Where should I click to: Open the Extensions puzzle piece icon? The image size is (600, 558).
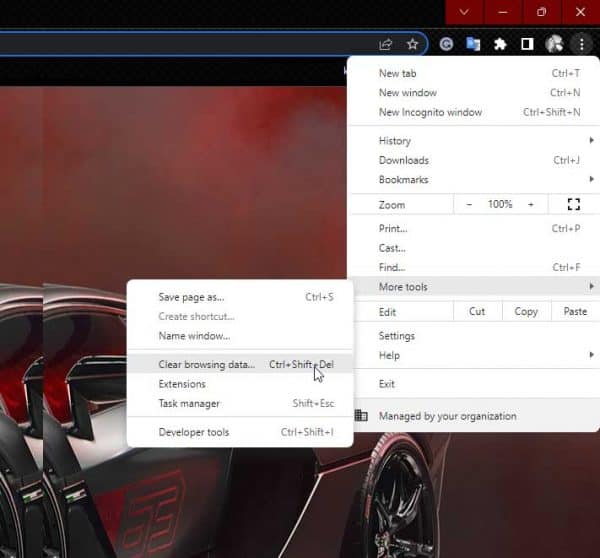click(x=500, y=44)
